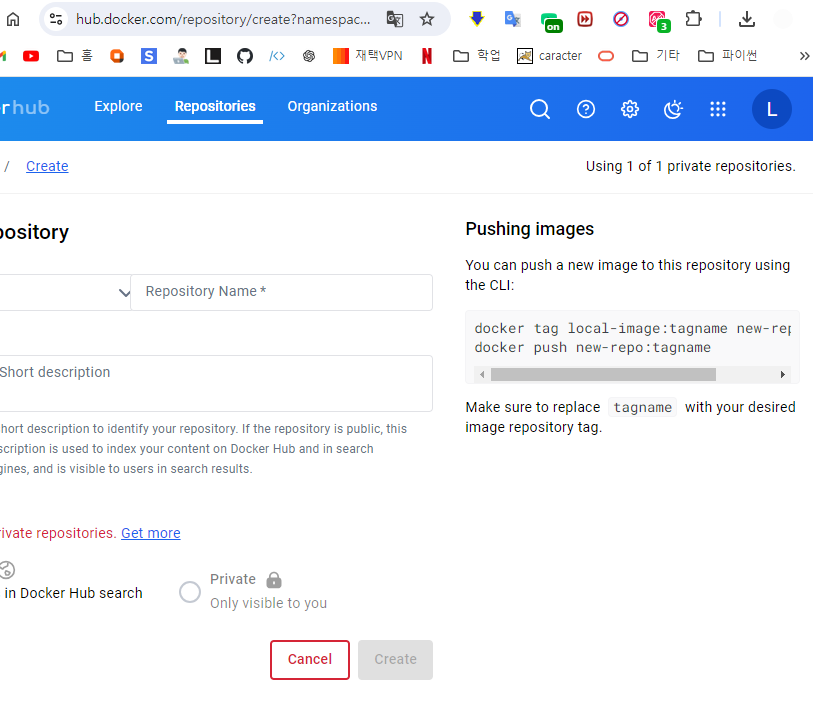Screen dimensions: 813x707
Task: Open site information icon in address bar
Action: point(56,20)
